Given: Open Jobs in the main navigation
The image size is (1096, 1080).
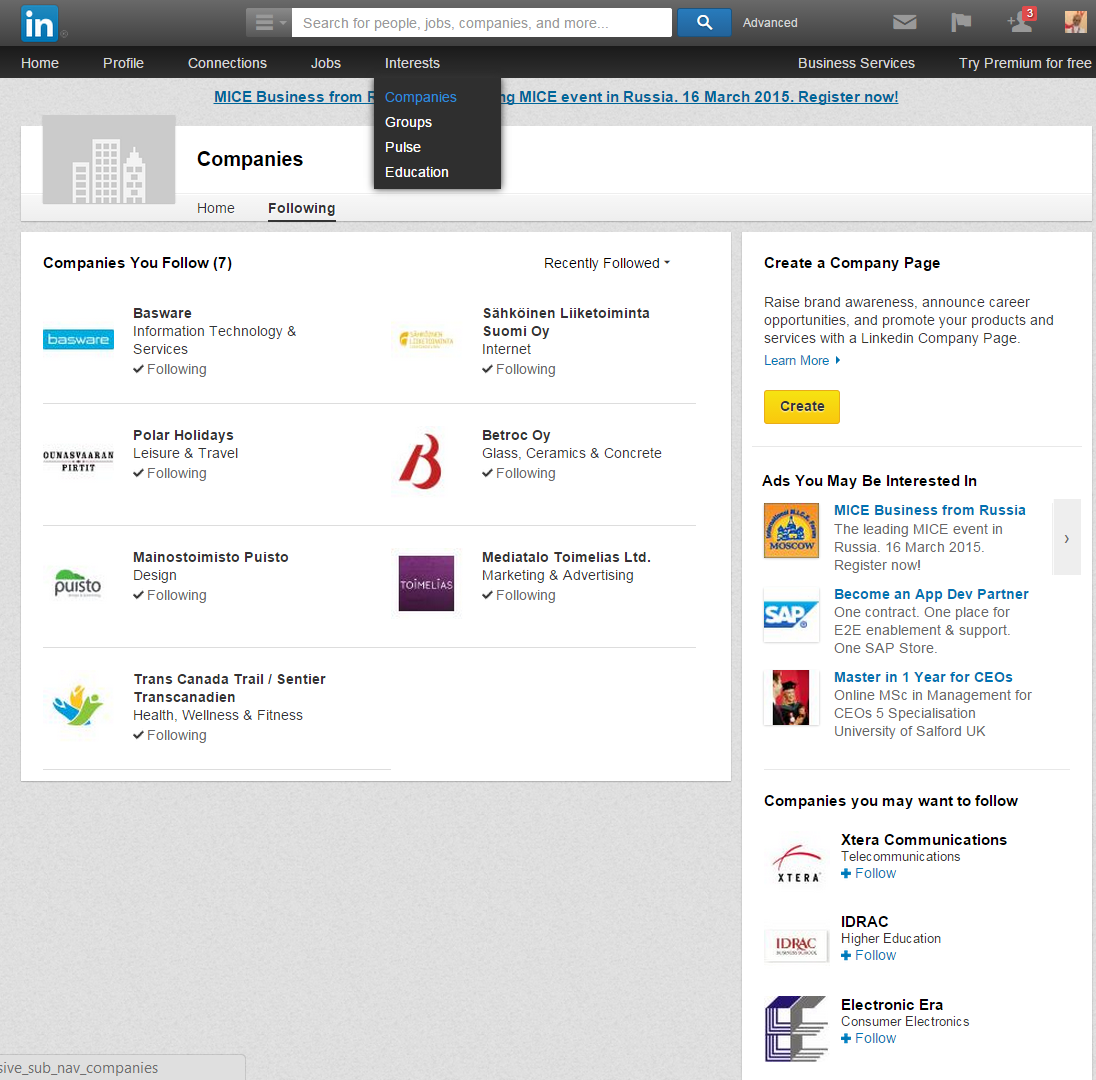Looking at the screenshot, I should [x=326, y=63].
